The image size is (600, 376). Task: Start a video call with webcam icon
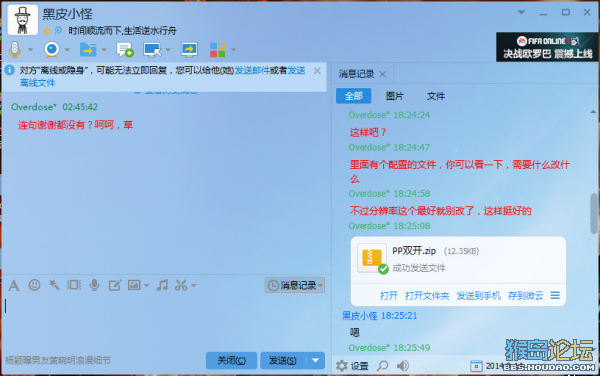[52, 49]
